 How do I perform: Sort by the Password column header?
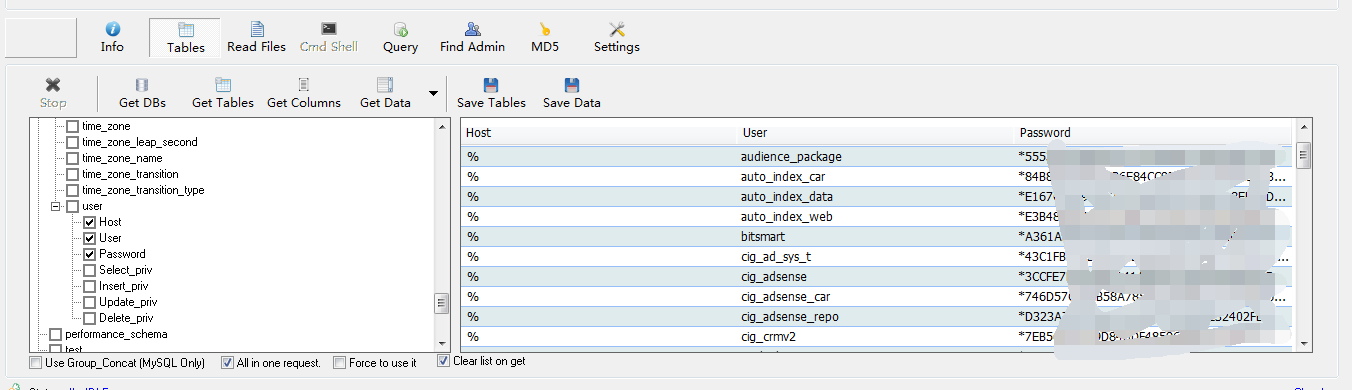1154,132
